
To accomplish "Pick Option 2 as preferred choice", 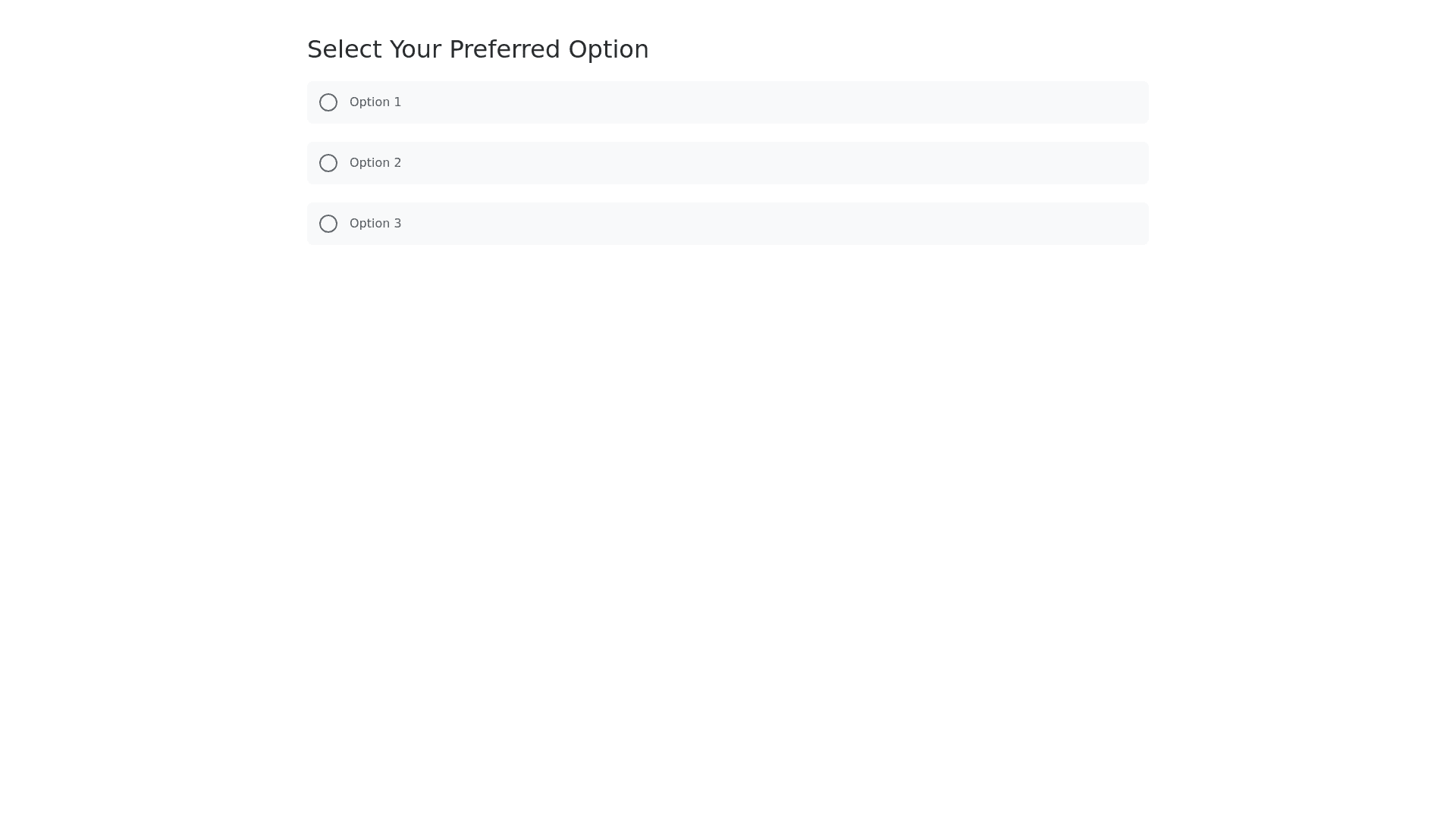I will (328, 163).
